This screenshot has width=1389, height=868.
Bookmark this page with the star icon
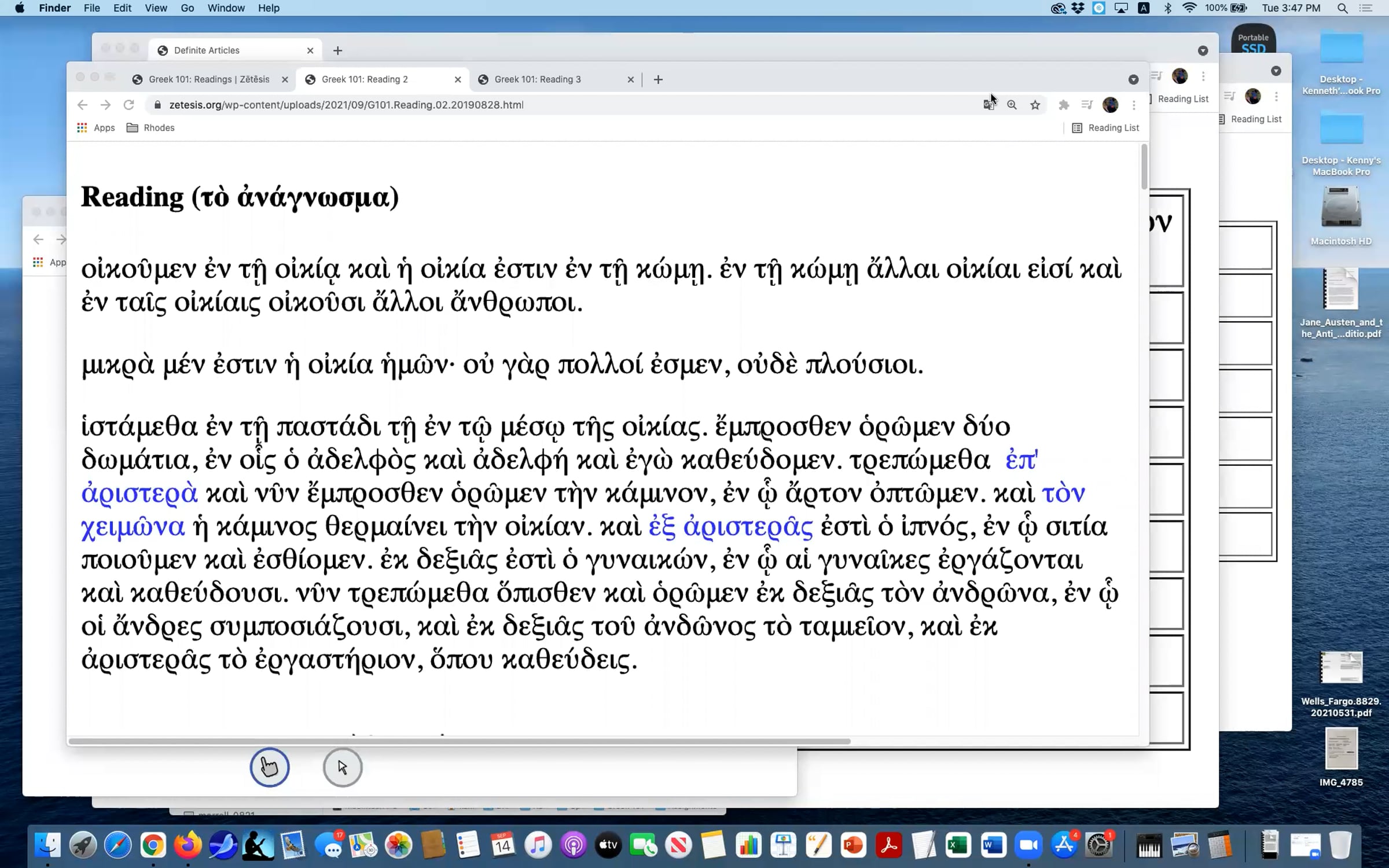tap(1035, 105)
